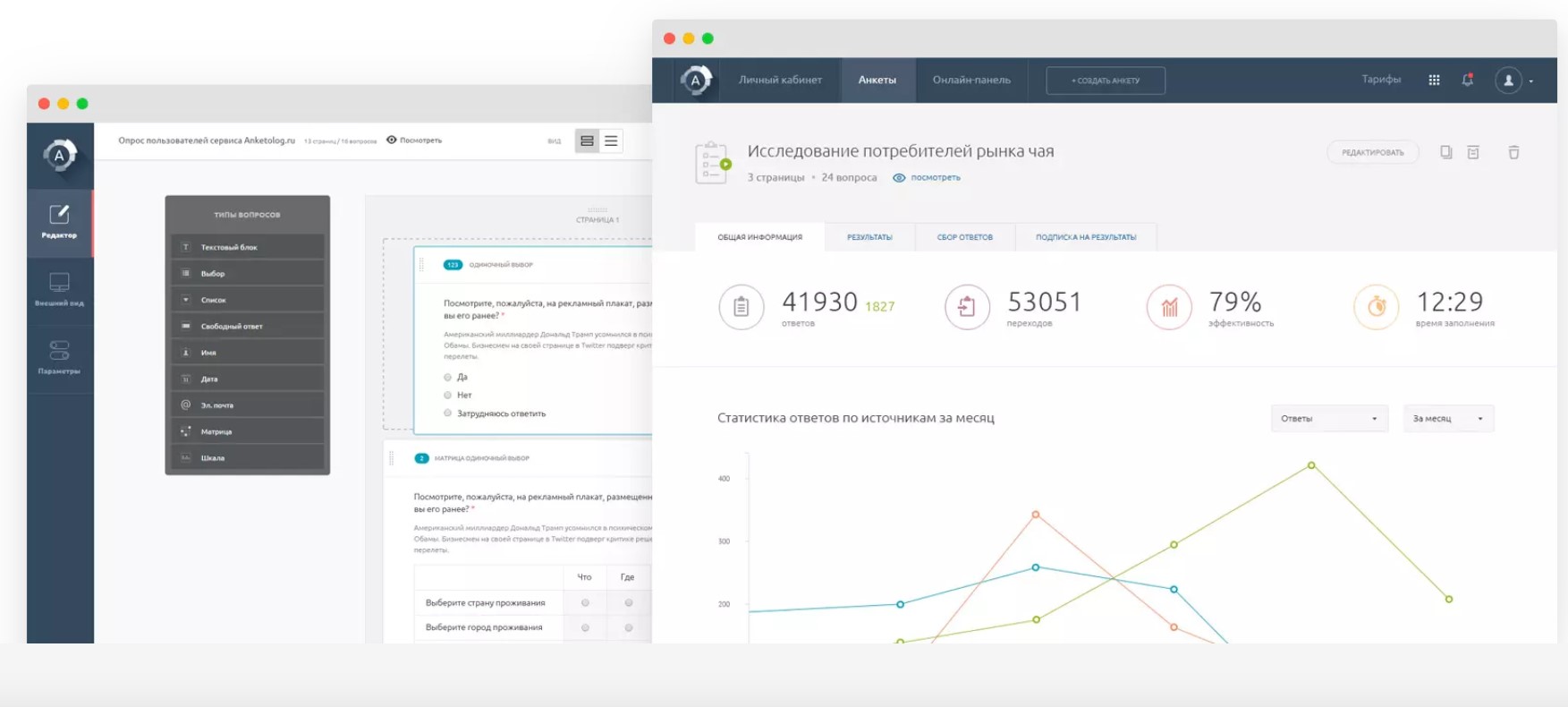Image resolution: width=1568 pixels, height=707 pixels.
Task: Delete survey with trash icon
Action: 1513,152
